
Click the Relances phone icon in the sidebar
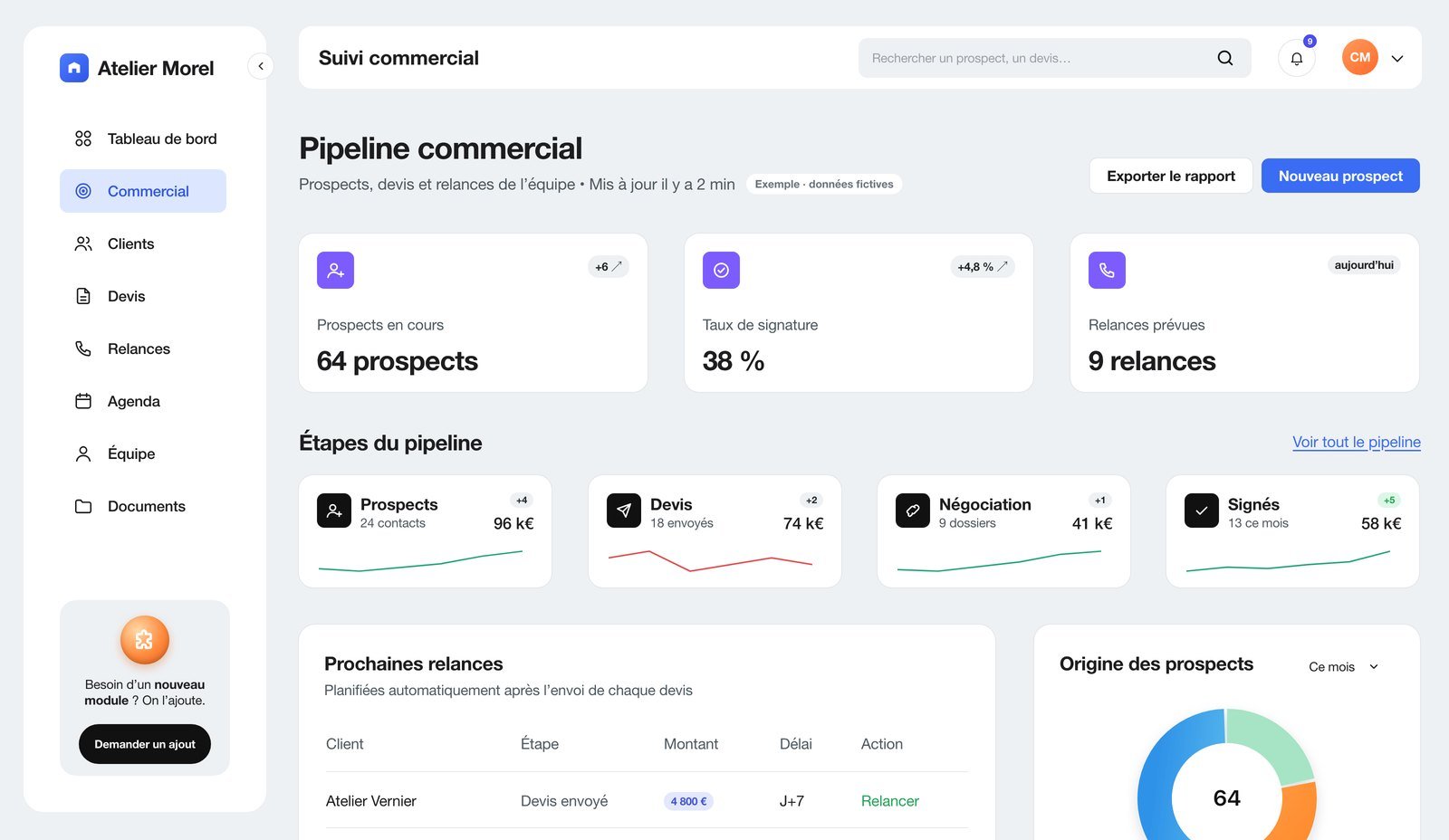pyautogui.click(x=83, y=348)
